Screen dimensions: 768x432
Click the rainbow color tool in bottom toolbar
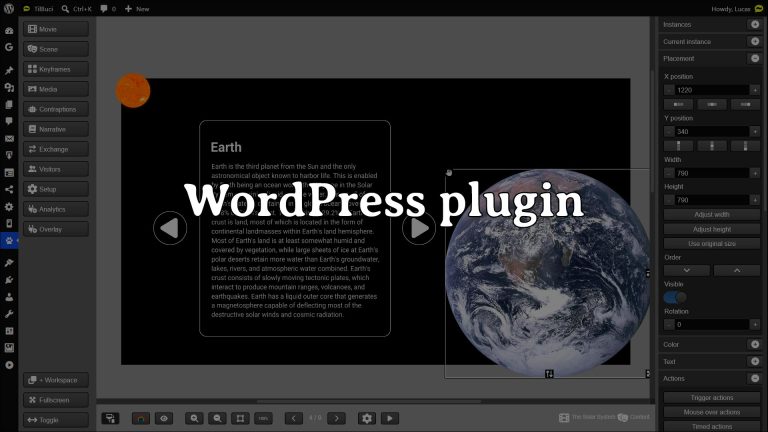tap(141, 418)
